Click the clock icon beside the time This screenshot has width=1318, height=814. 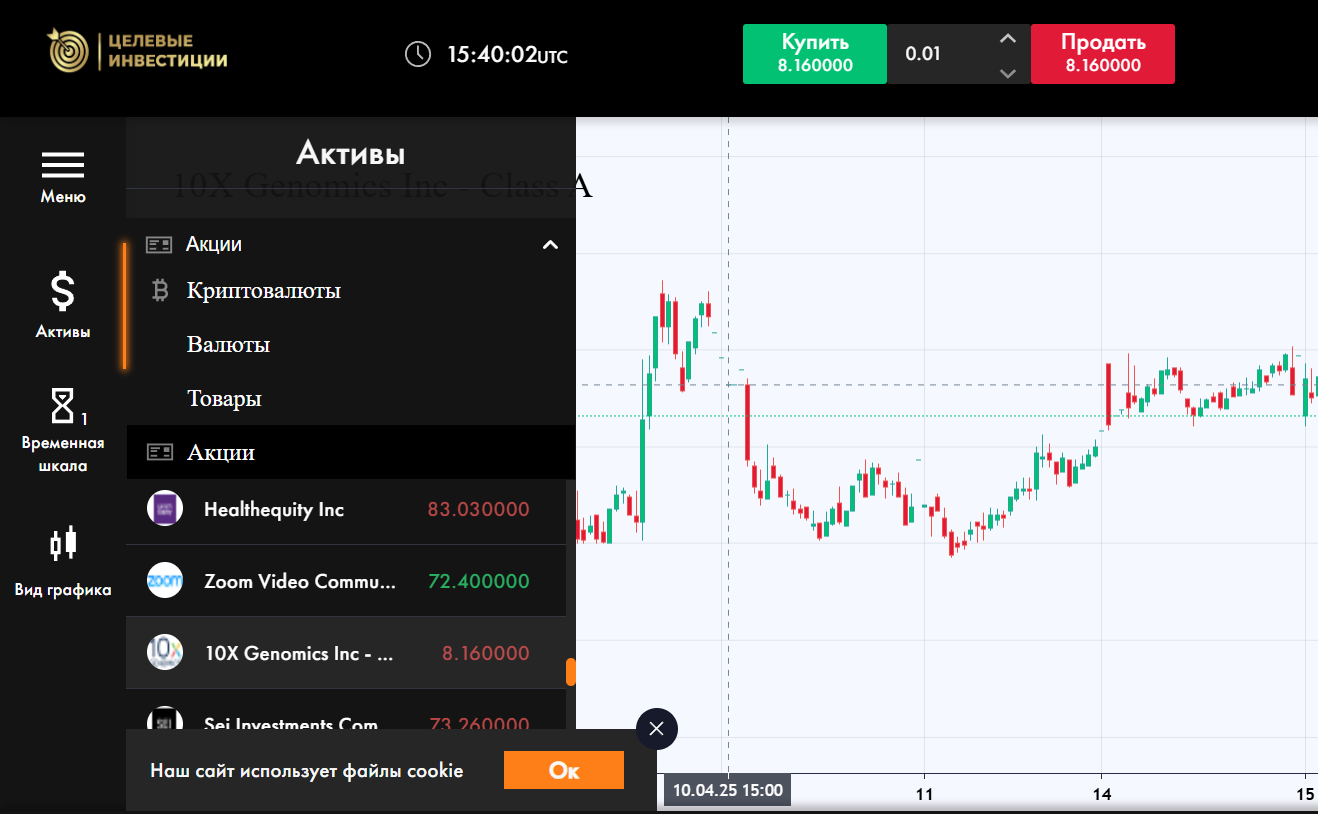pyautogui.click(x=418, y=54)
